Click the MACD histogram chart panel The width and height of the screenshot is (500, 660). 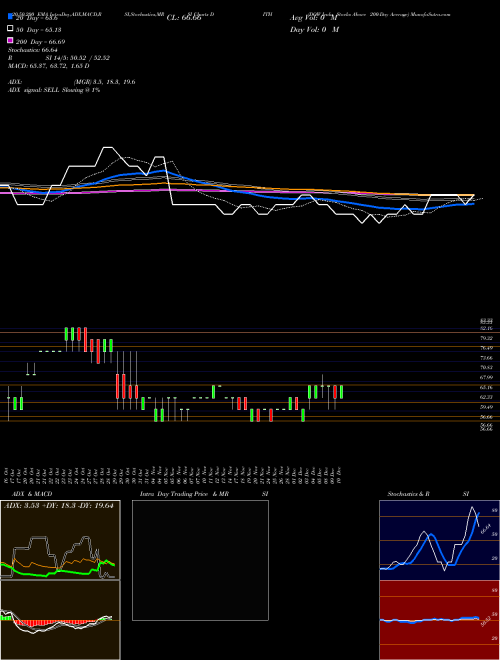pyautogui.click(x=60, y=620)
